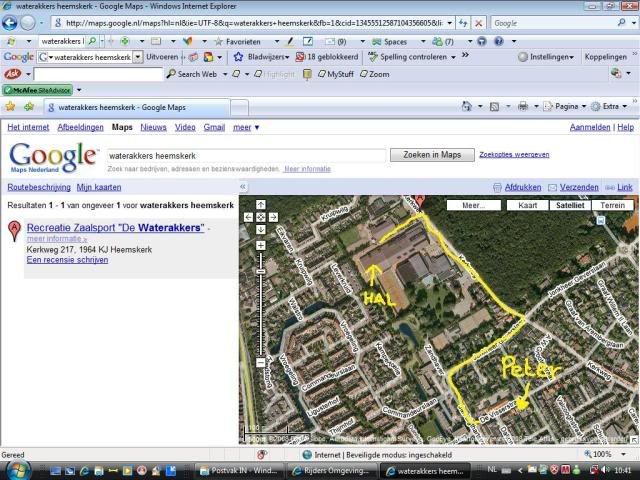The image size is (640, 480).
Task: Click the Zoeken in Maps button
Action: tap(432, 155)
